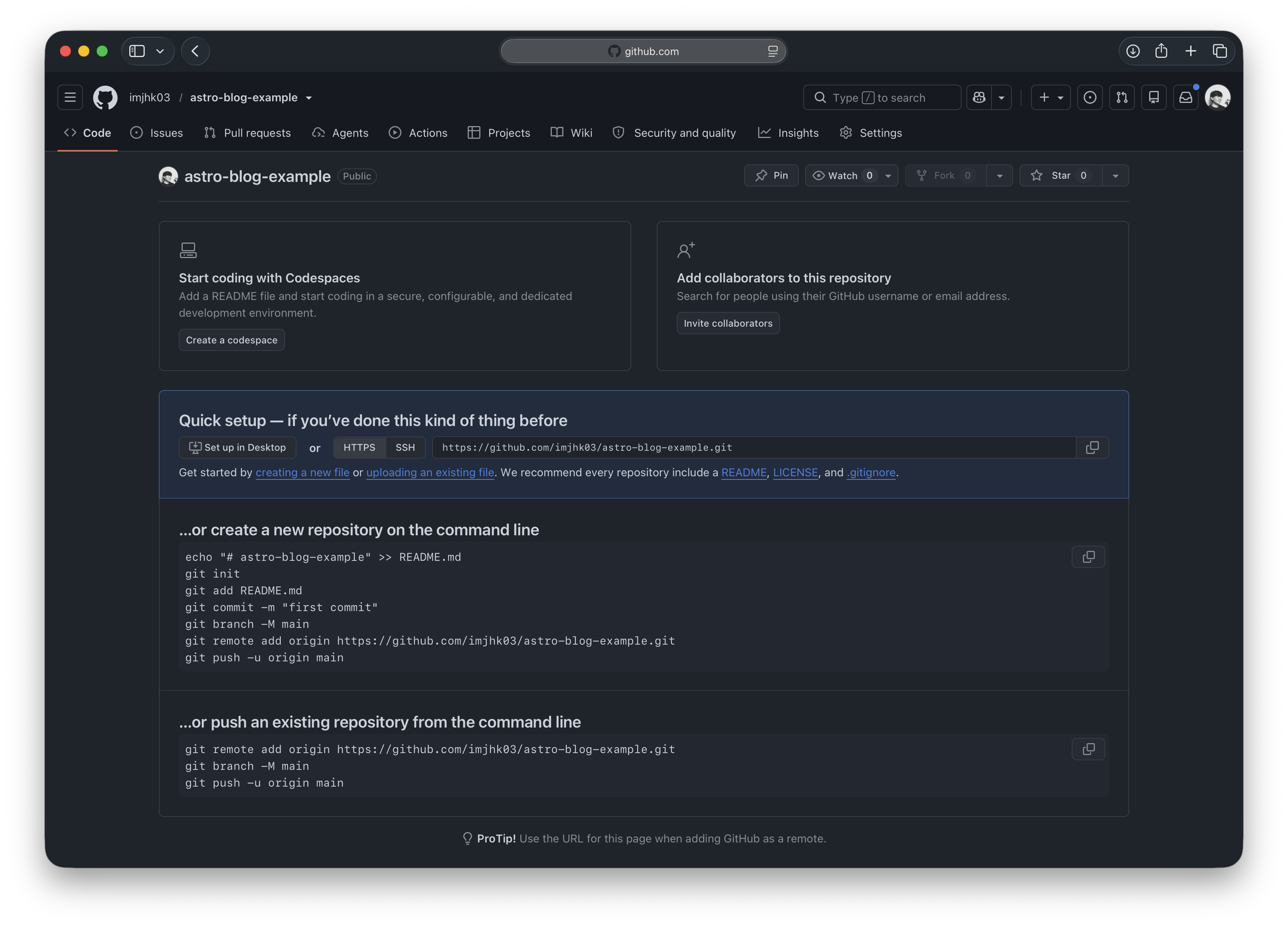Screen dimensions: 1288x927
Task: Star the astro-blog-example repository
Action: pos(1061,176)
